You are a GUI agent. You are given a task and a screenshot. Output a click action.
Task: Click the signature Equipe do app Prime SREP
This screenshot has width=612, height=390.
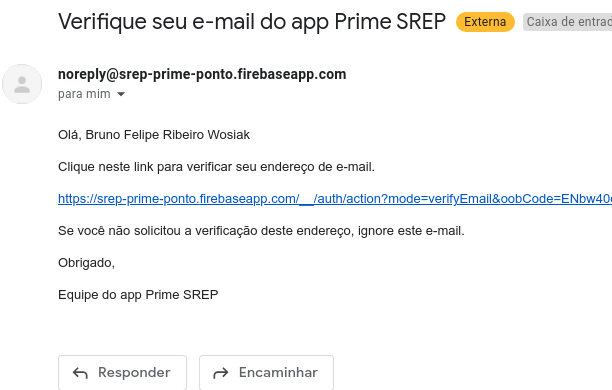click(138, 294)
